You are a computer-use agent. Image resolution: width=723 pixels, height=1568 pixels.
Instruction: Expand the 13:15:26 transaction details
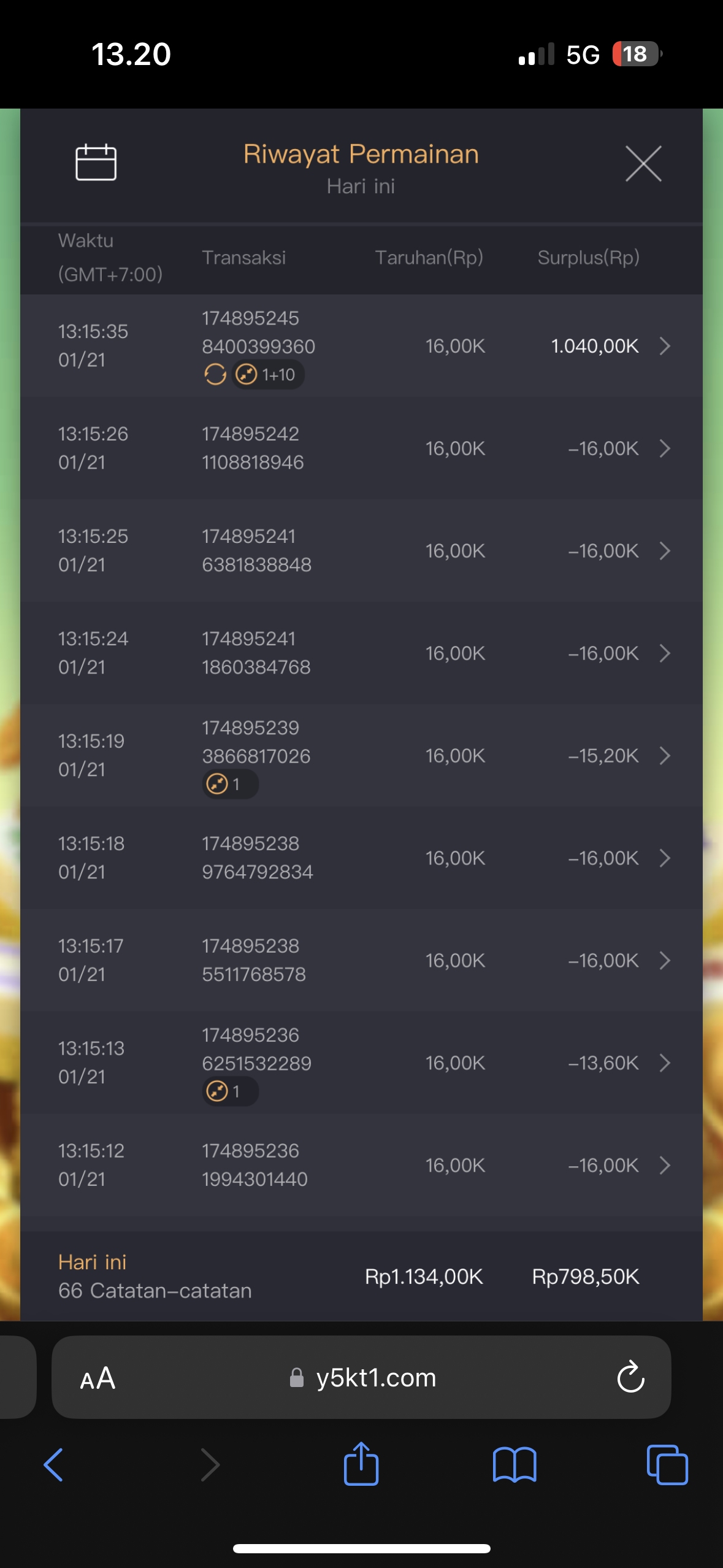pos(665,448)
